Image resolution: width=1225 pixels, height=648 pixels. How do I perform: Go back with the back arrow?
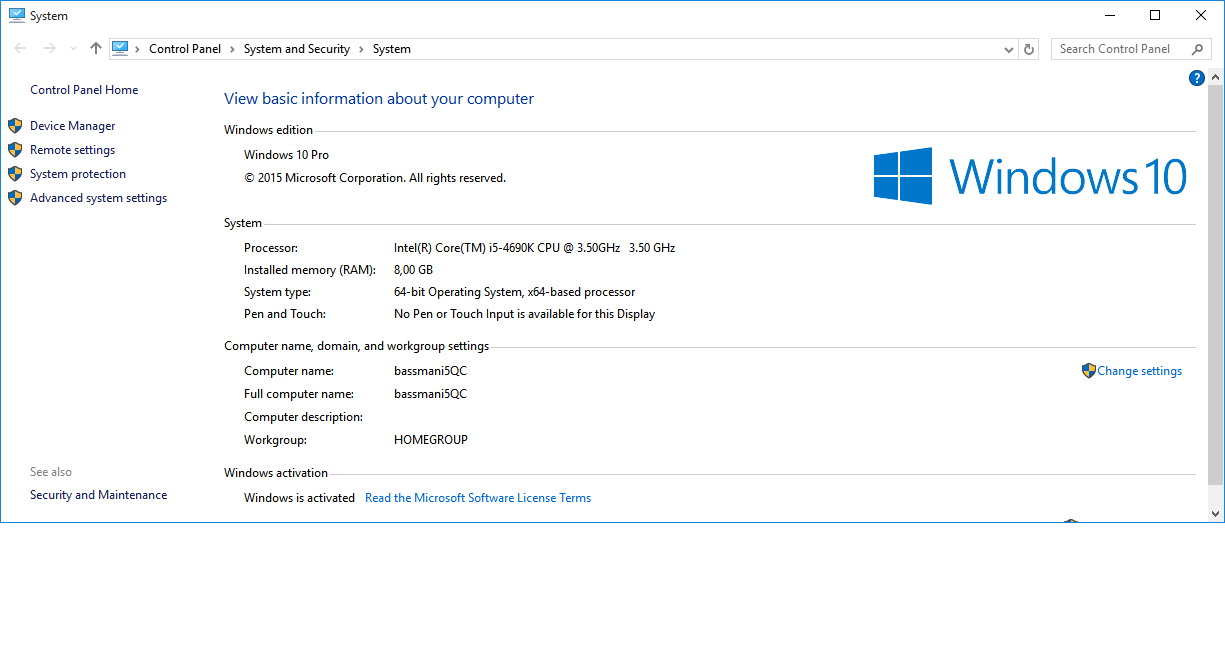[20, 48]
